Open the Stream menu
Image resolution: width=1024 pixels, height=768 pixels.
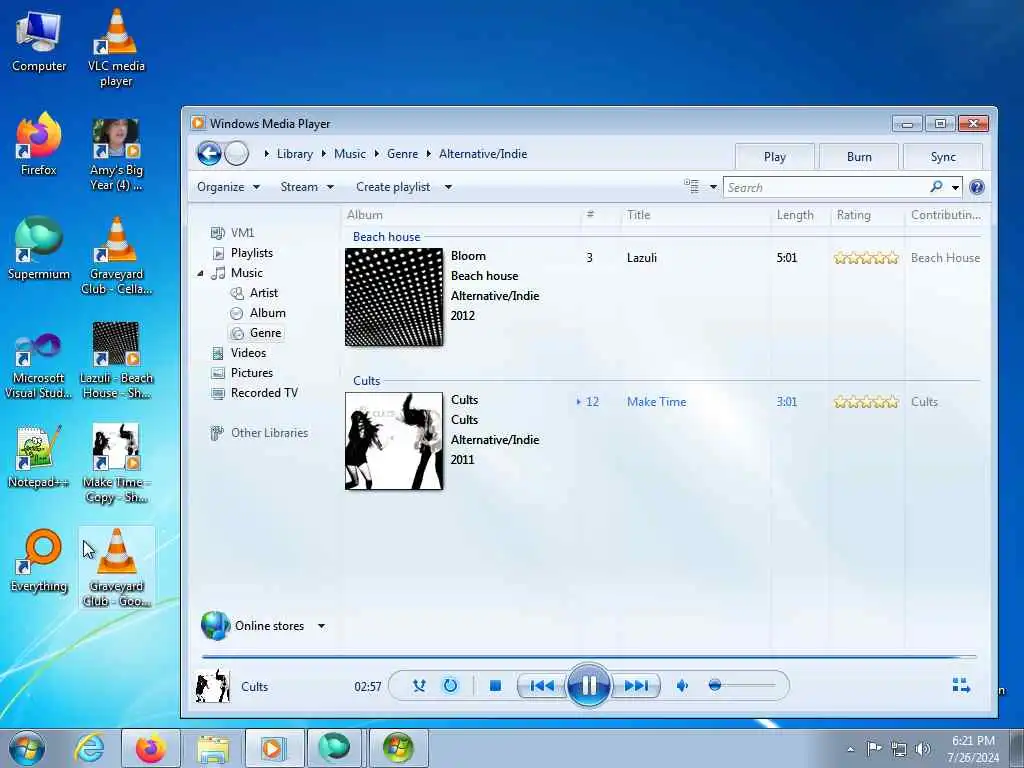pyautogui.click(x=307, y=187)
